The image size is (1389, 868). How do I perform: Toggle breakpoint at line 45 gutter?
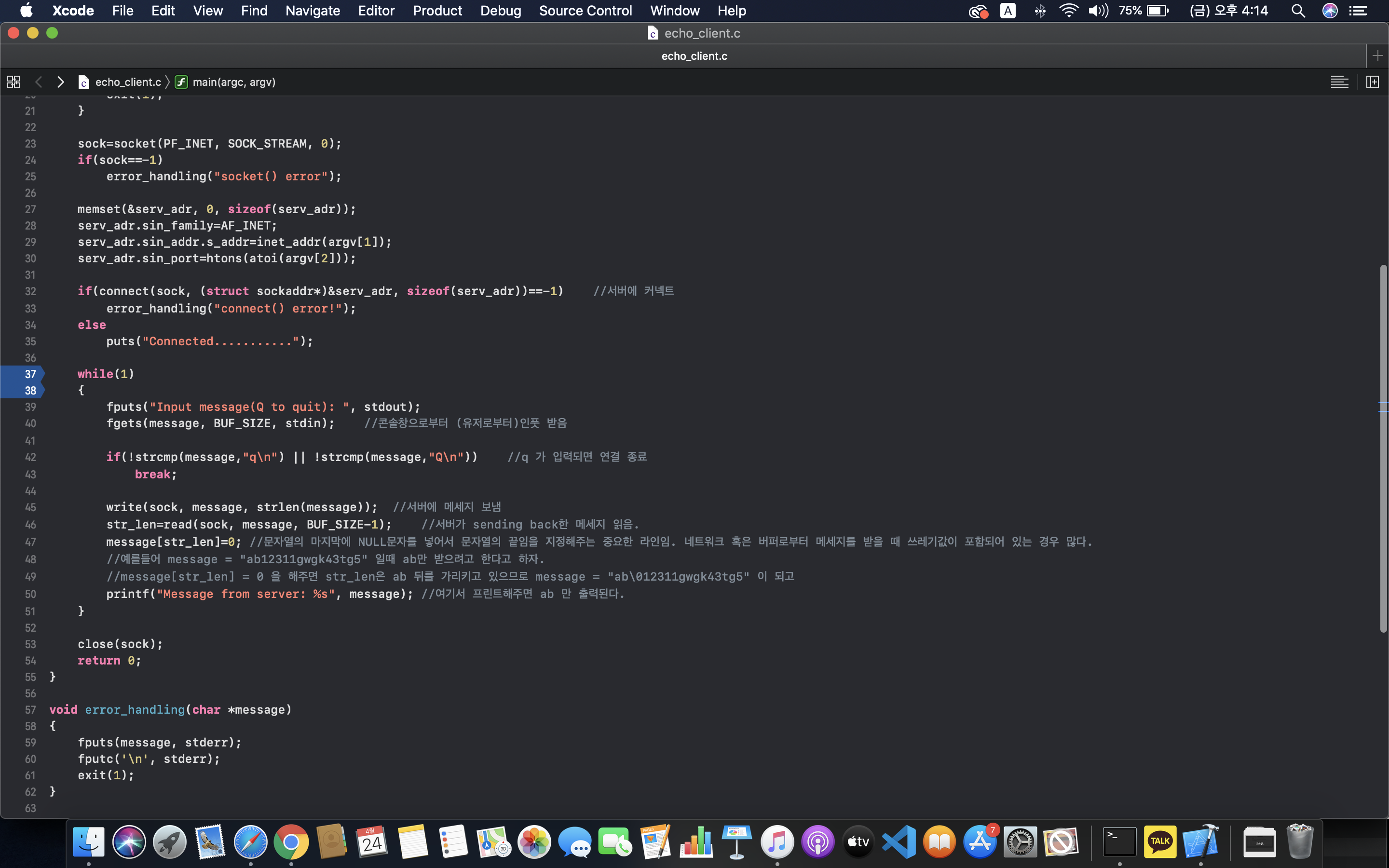[30, 507]
